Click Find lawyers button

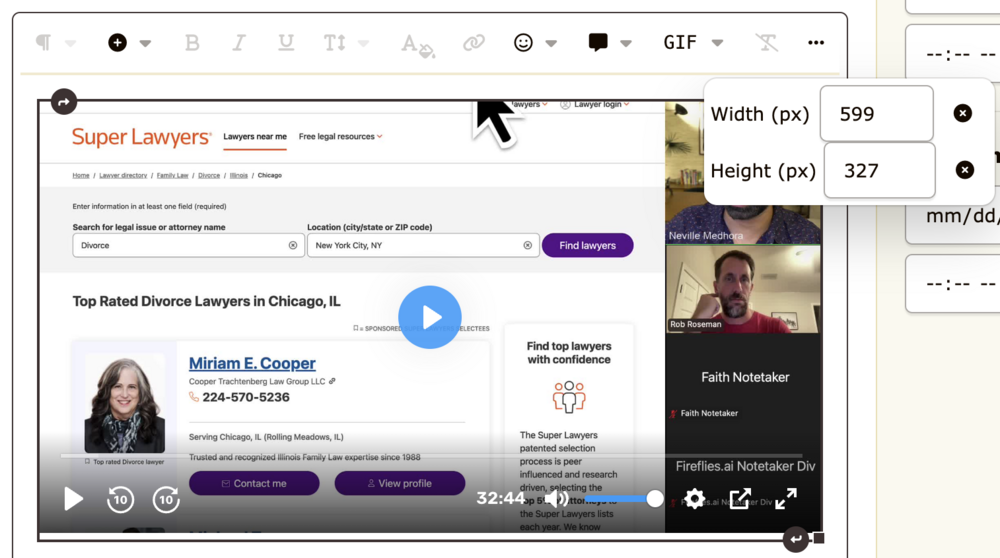click(x=587, y=246)
